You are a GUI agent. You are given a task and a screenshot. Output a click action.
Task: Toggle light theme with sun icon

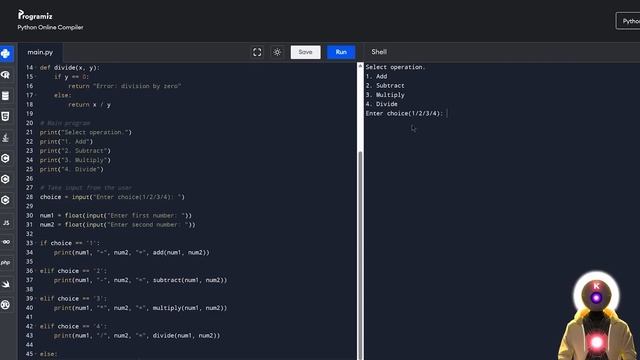(x=277, y=52)
